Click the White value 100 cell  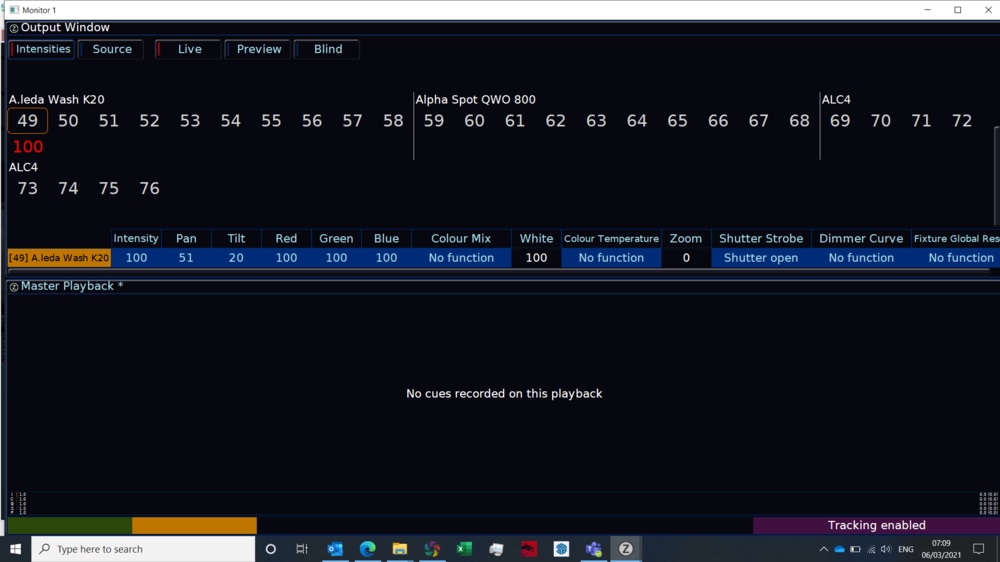536,258
